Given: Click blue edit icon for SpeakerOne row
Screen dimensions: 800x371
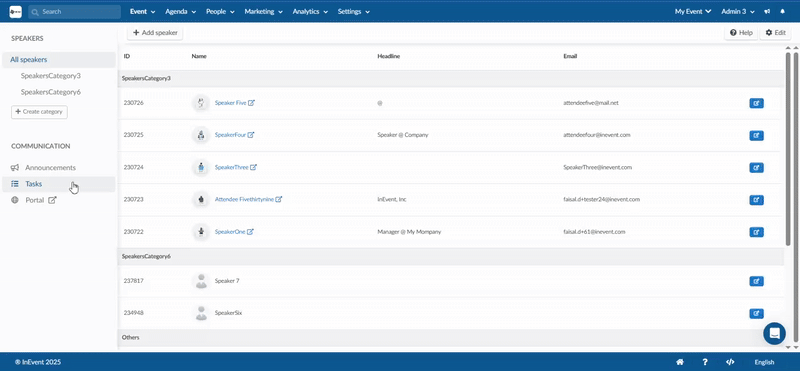Looking at the screenshot, I should click(x=756, y=232).
